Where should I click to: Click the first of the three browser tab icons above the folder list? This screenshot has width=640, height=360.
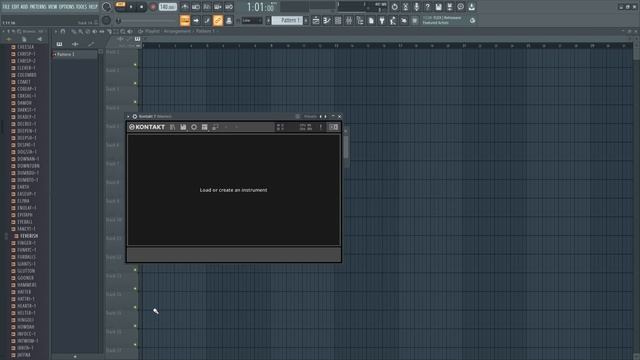click(9, 39)
